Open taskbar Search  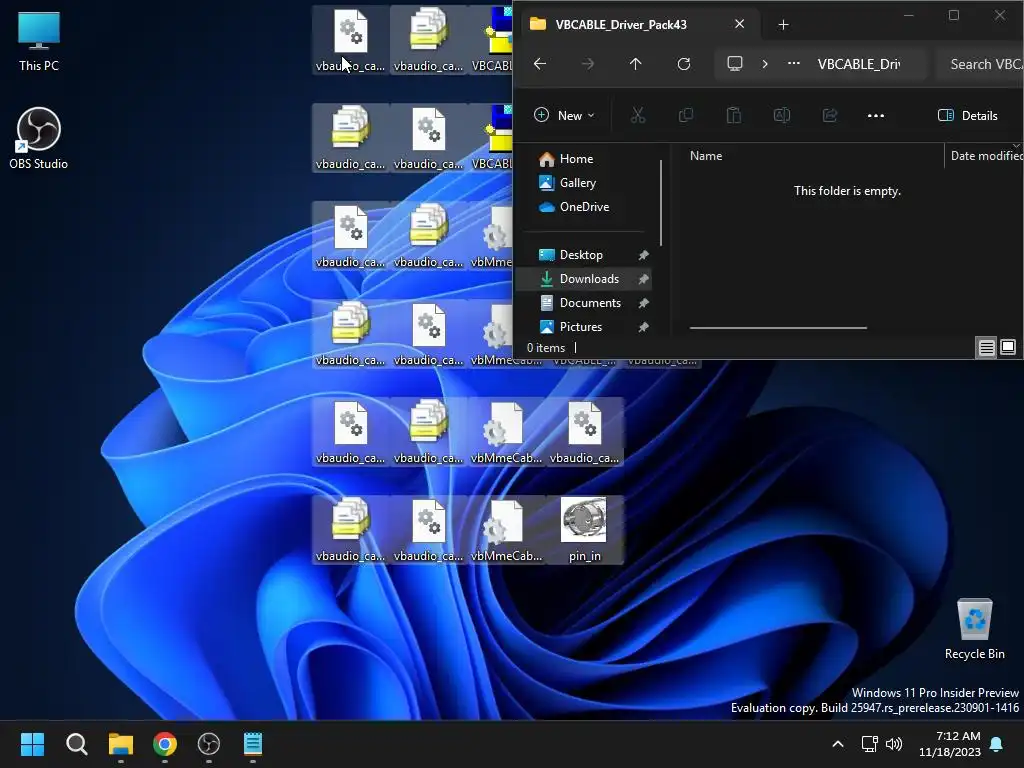[76, 744]
